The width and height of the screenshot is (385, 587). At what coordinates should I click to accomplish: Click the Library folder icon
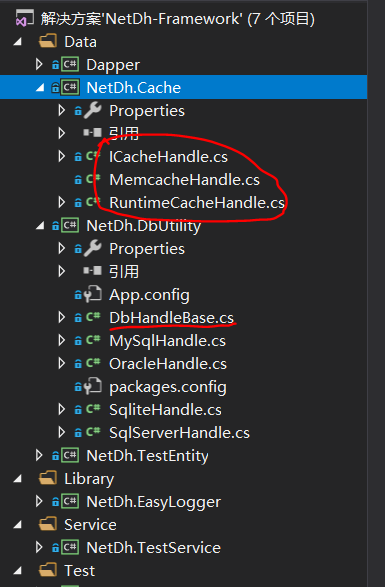point(48,478)
